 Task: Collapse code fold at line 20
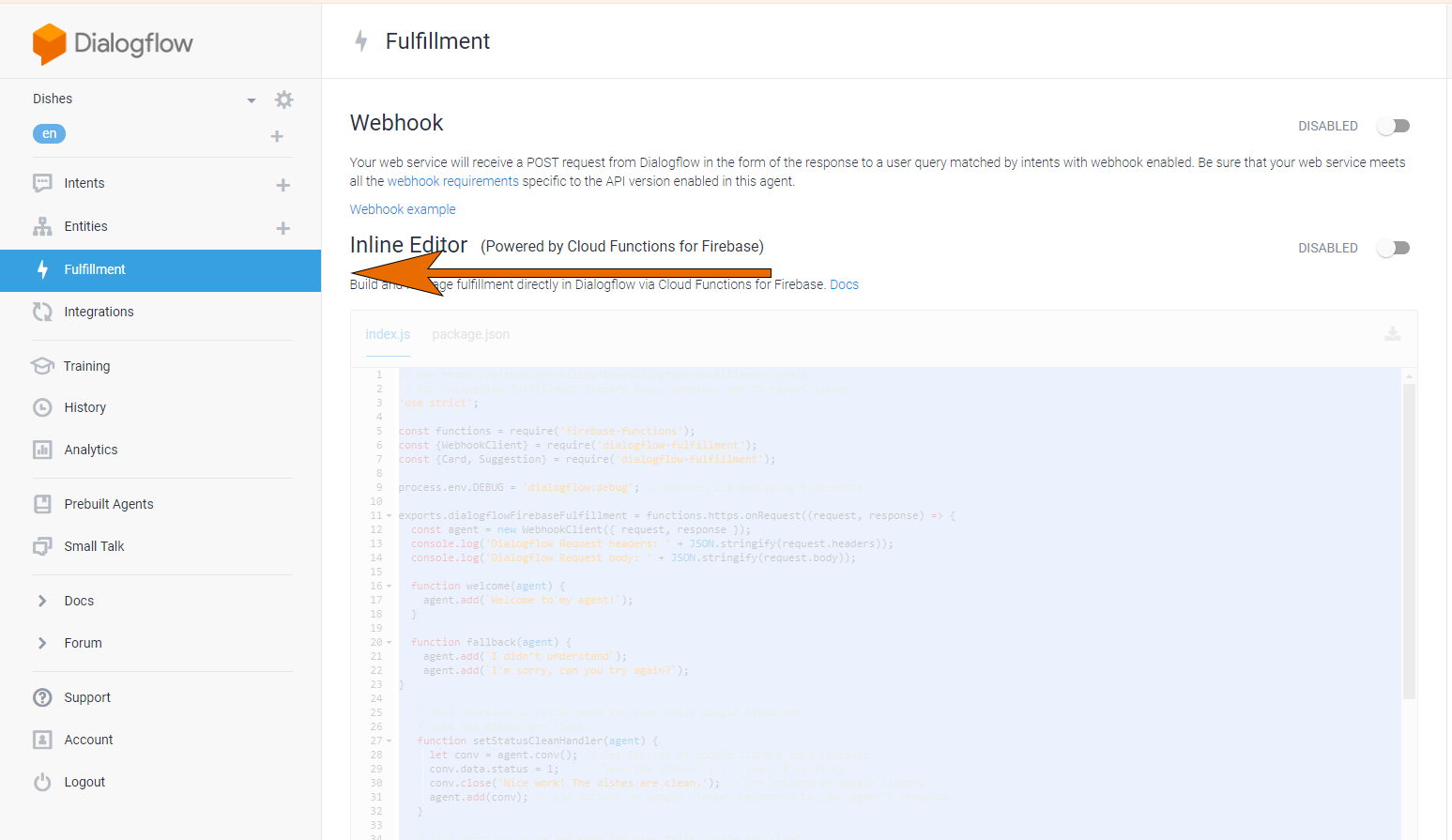[389, 643]
